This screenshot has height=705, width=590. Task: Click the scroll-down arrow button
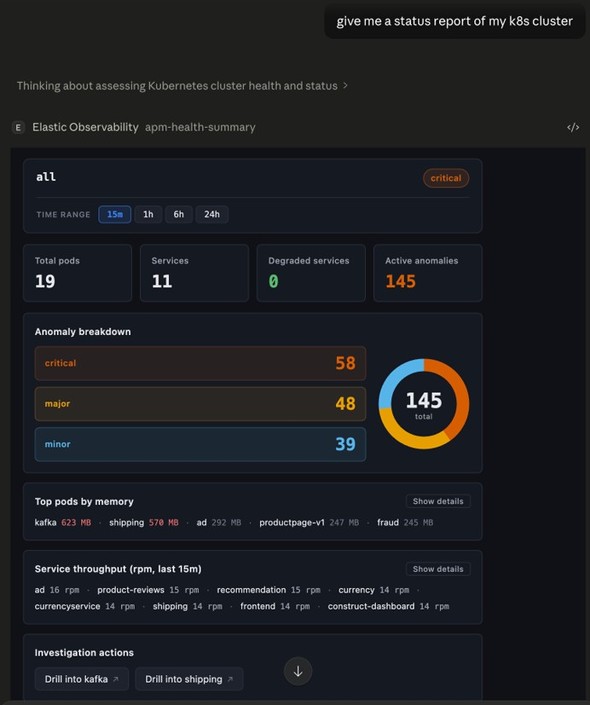[x=298, y=671]
